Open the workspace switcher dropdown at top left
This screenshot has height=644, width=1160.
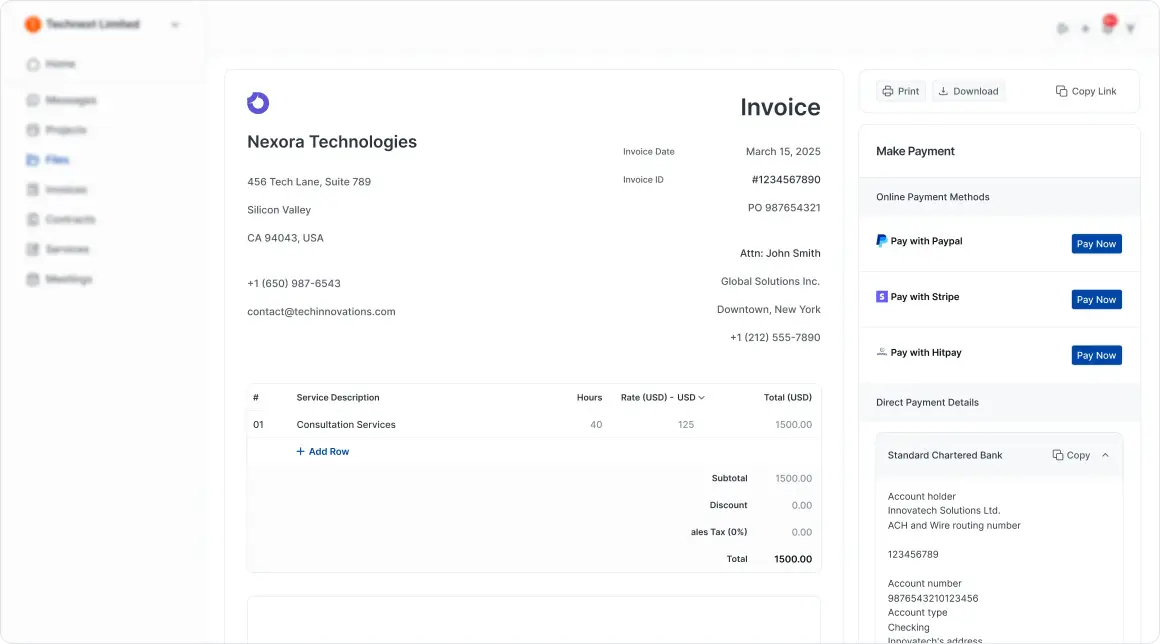(x=175, y=24)
